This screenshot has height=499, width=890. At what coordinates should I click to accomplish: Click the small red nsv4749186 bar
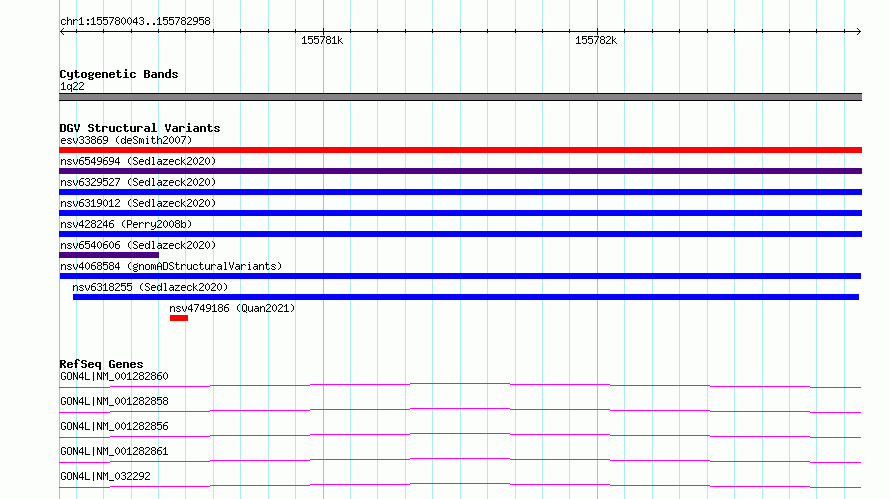pos(179,318)
